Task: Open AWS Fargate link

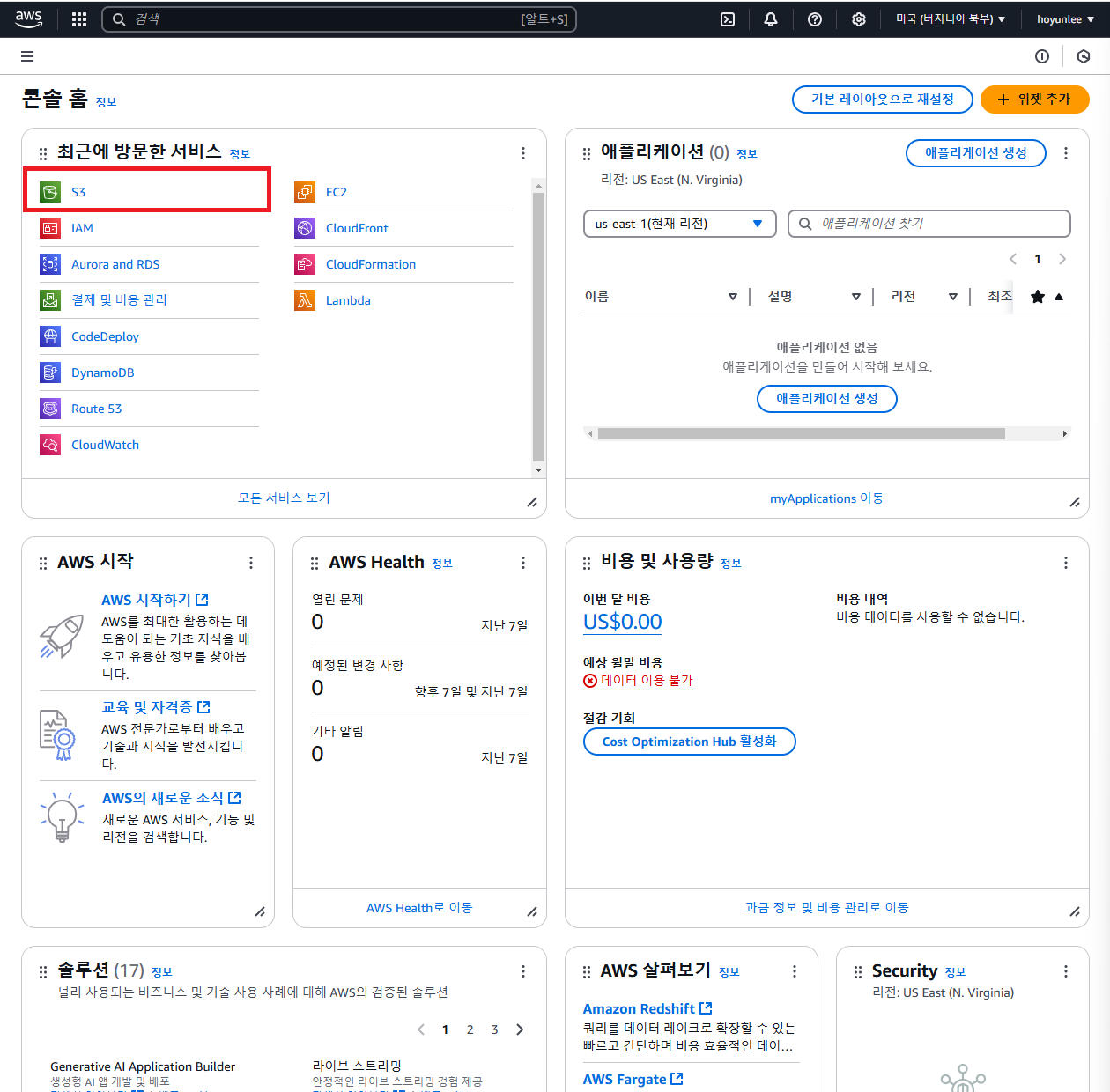Action: 633,1079
